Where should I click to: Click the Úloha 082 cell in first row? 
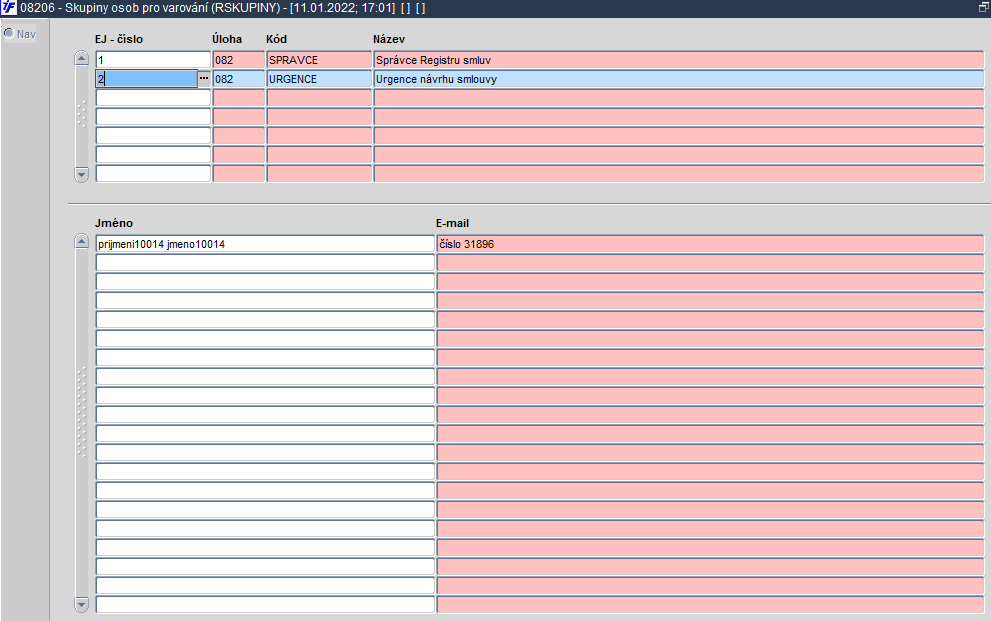click(x=238, y=60)
